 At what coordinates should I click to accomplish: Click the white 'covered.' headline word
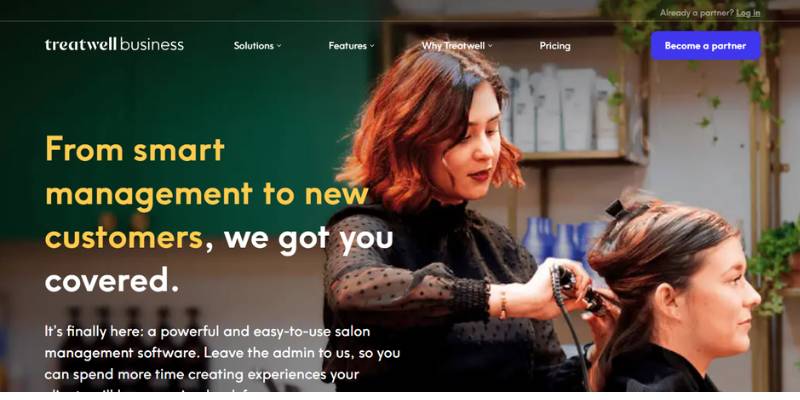point(112,281)
